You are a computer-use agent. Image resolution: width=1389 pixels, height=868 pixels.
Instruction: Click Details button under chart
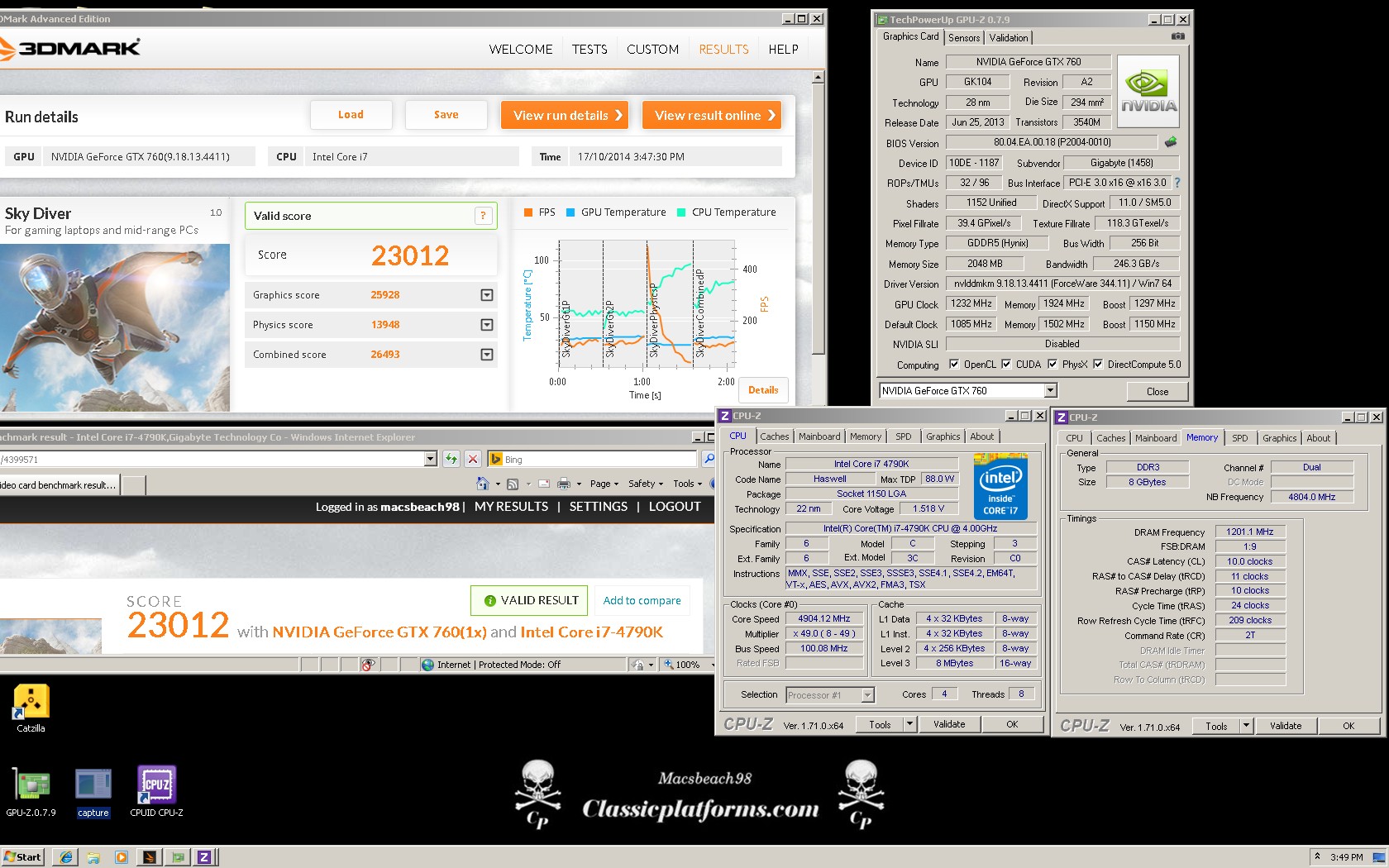click(x=763, y=390)
